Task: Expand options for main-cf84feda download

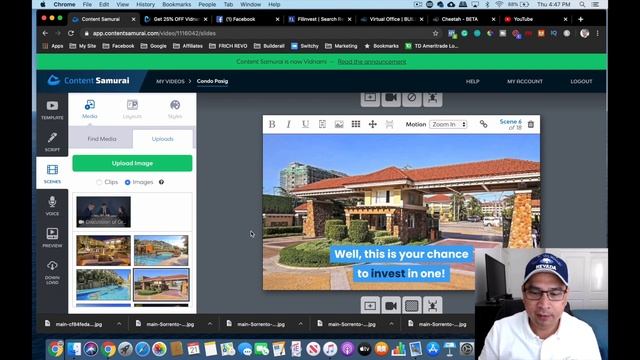Action: [119, 324]
